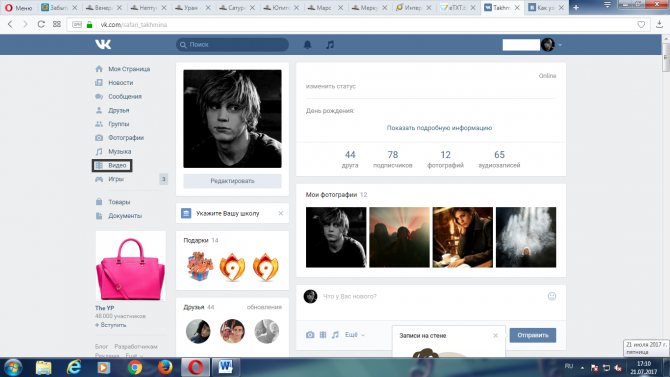This screenshot has height=377, width=670.
Task: Close the 'Записи на стене' popup
Action: [495, 336]
